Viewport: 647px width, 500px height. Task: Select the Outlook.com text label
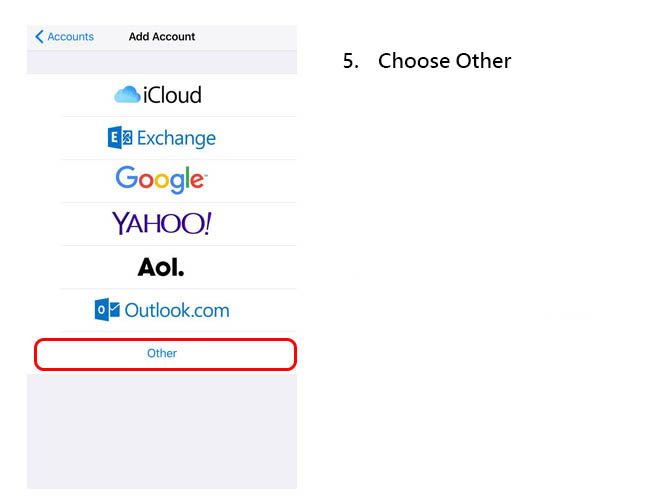click(177, 310)
